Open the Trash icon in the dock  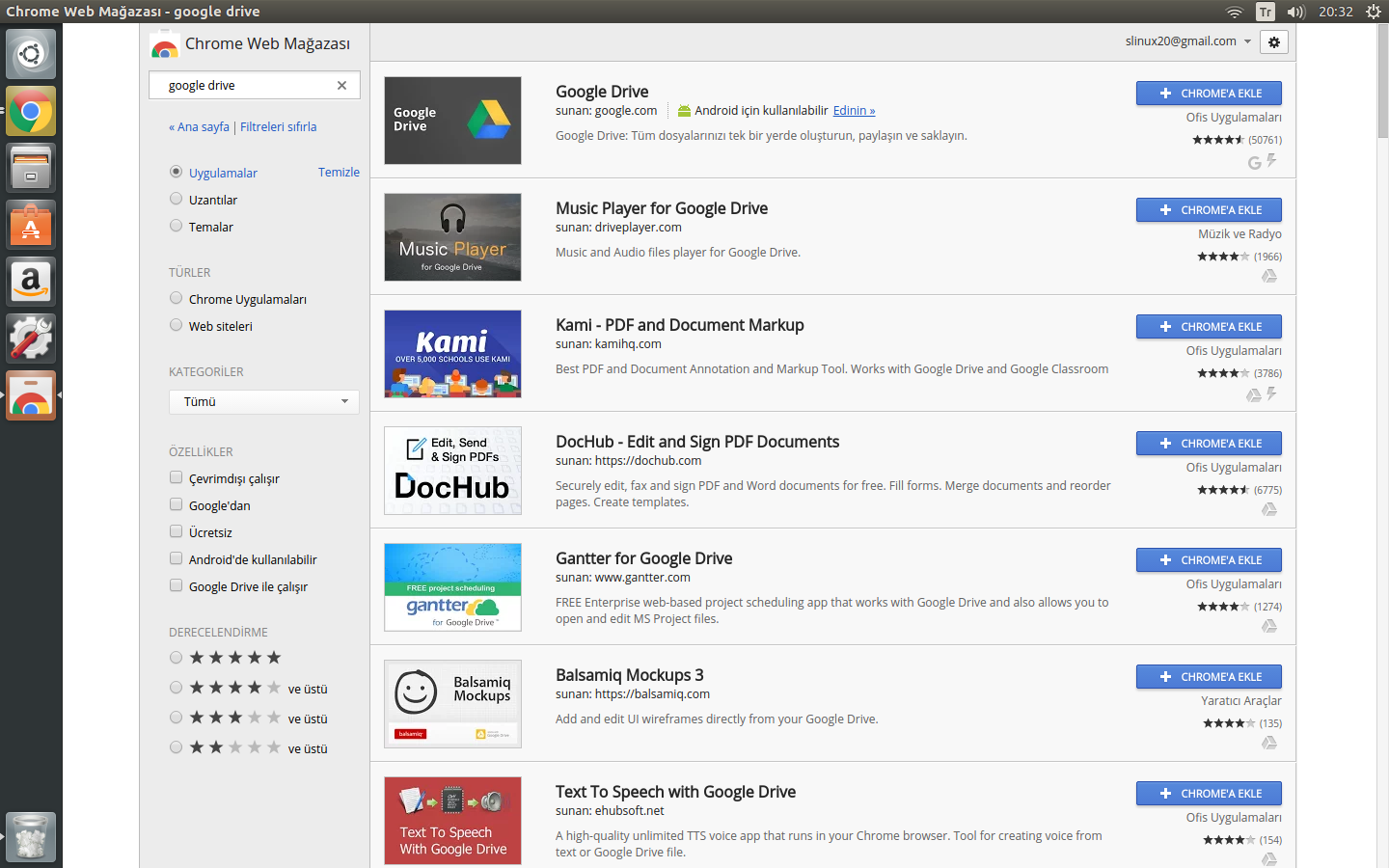pos(31,836)
